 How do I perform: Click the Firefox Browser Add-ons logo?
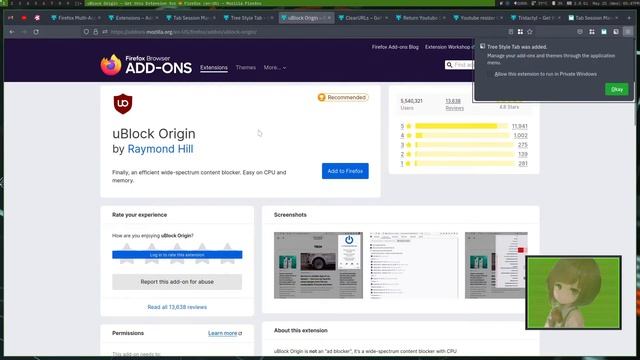click(x=146, y=65)
